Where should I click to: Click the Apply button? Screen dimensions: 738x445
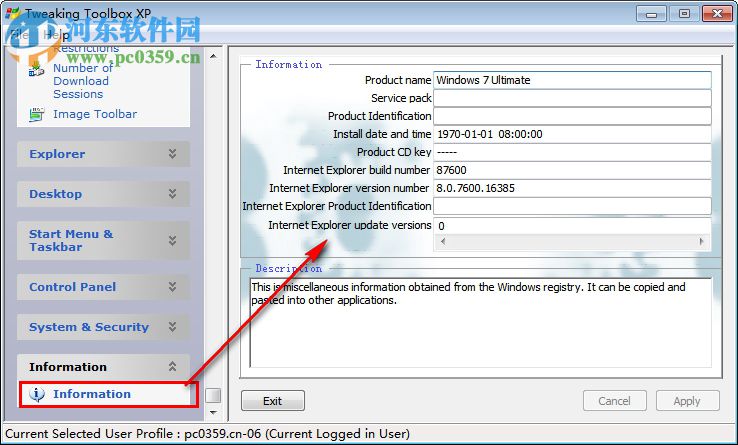point(687,401)
